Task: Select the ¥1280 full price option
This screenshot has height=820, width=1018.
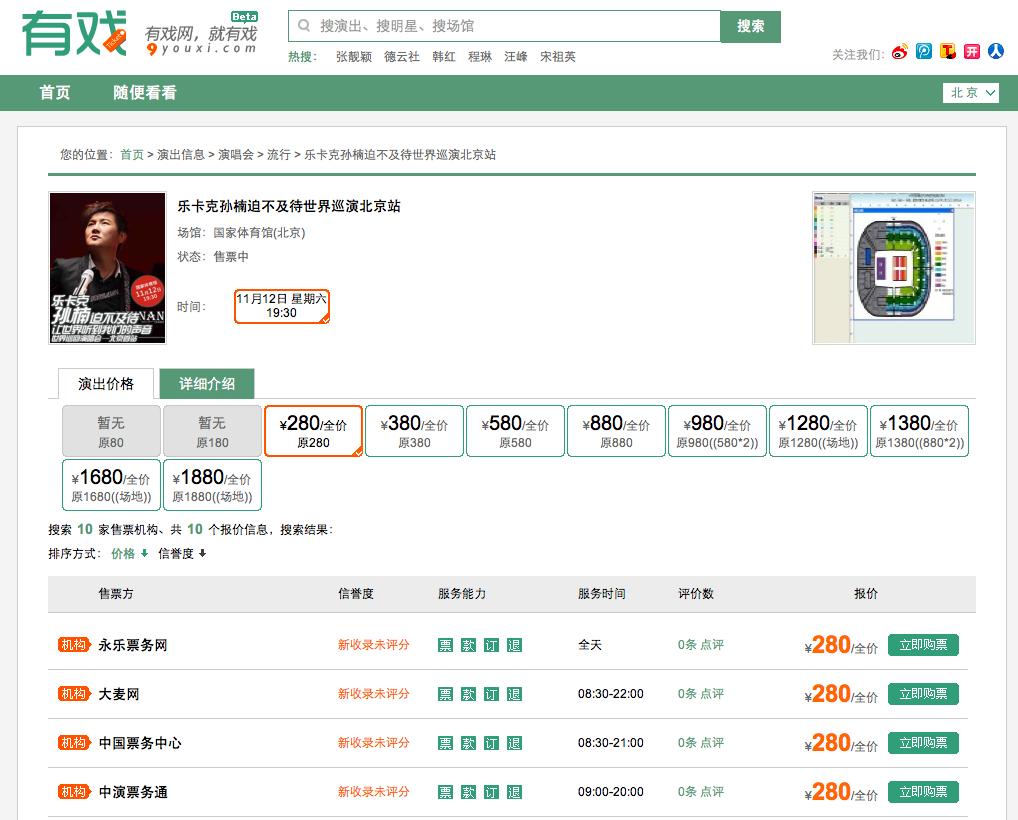Action: pos(818,431)
